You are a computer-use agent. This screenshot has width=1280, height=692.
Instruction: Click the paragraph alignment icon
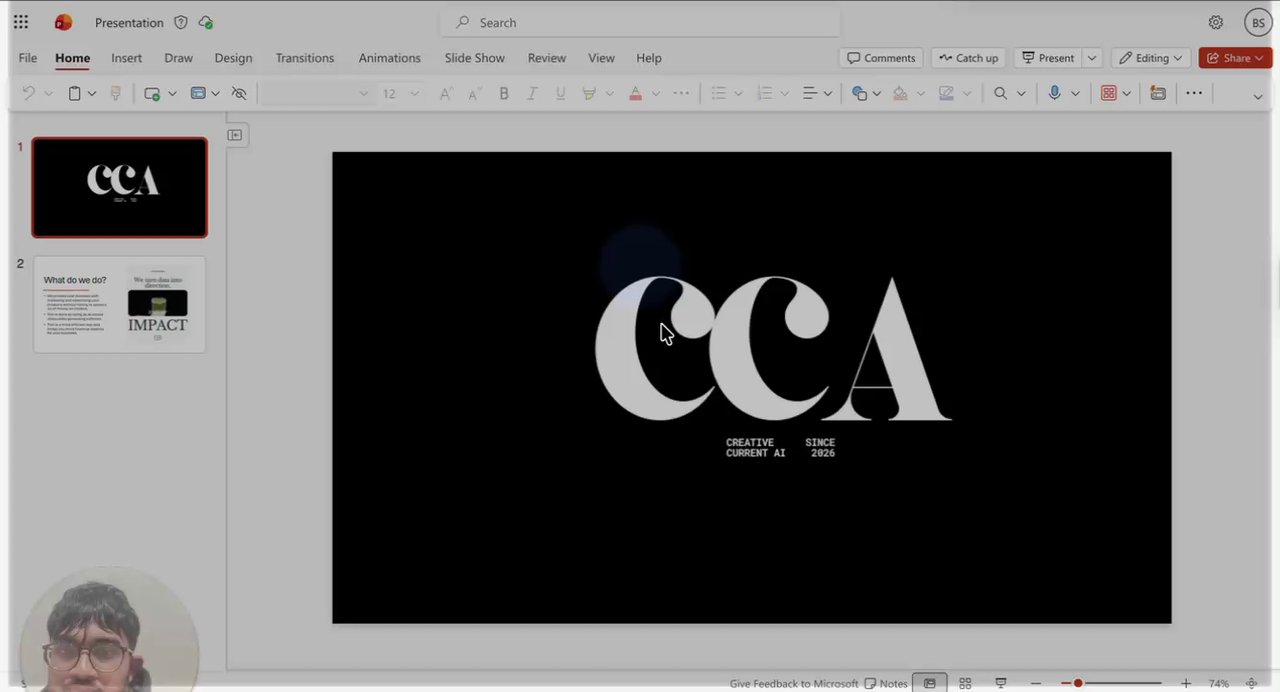tap(810, 93)
